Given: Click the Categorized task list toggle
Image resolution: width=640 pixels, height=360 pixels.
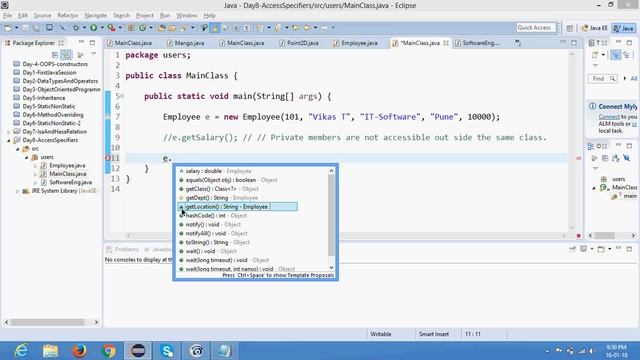Looking at the screenshot, I should point(616,55).
